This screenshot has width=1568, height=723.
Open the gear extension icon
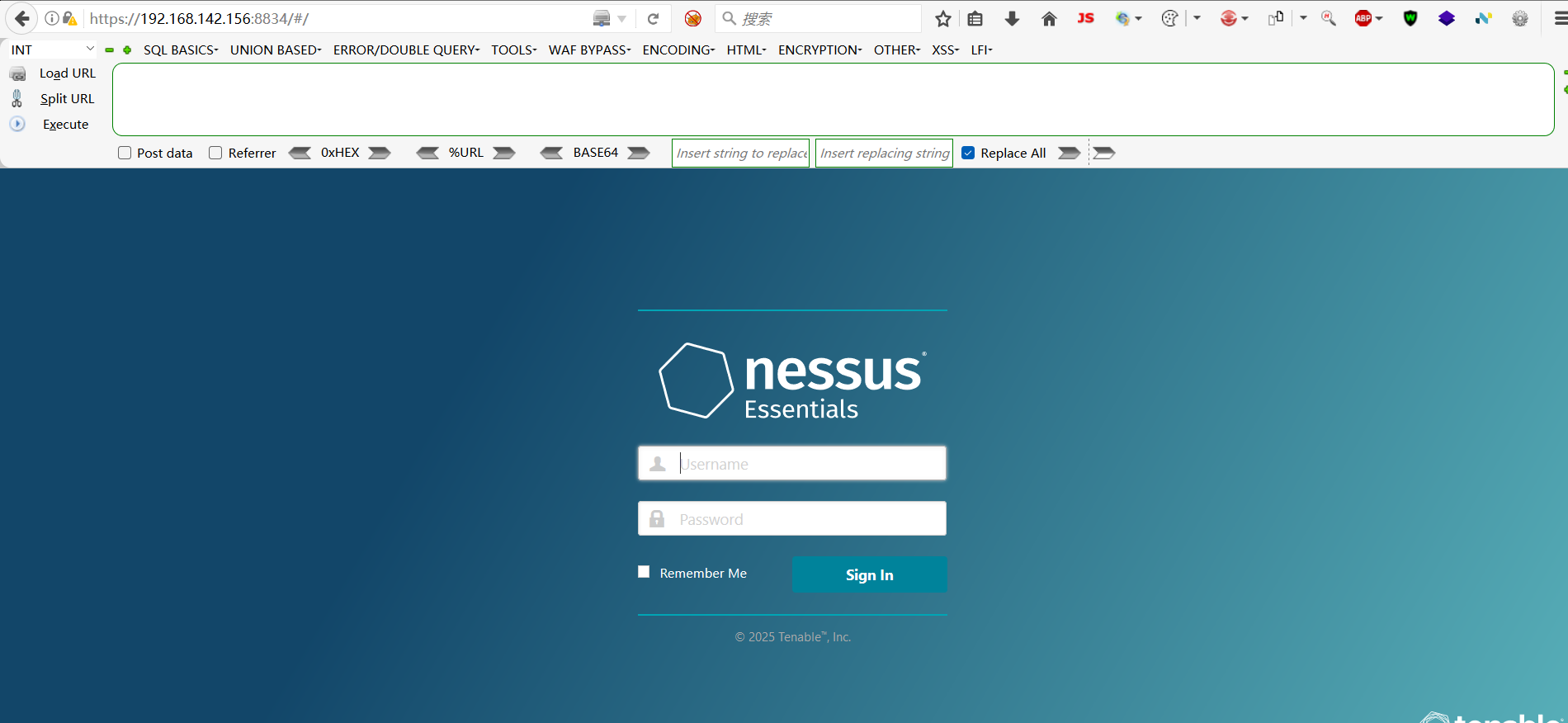(1520, 18)
